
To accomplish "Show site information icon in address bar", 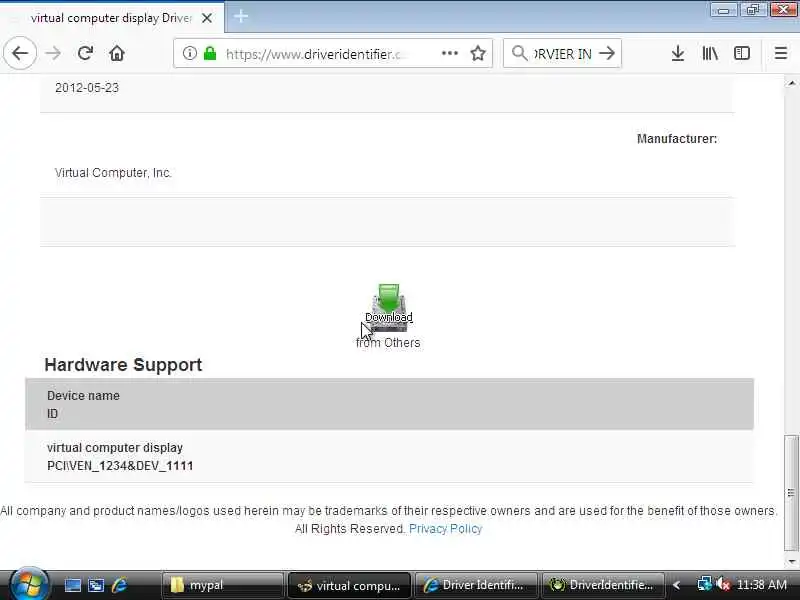I will tap(189, 53).
